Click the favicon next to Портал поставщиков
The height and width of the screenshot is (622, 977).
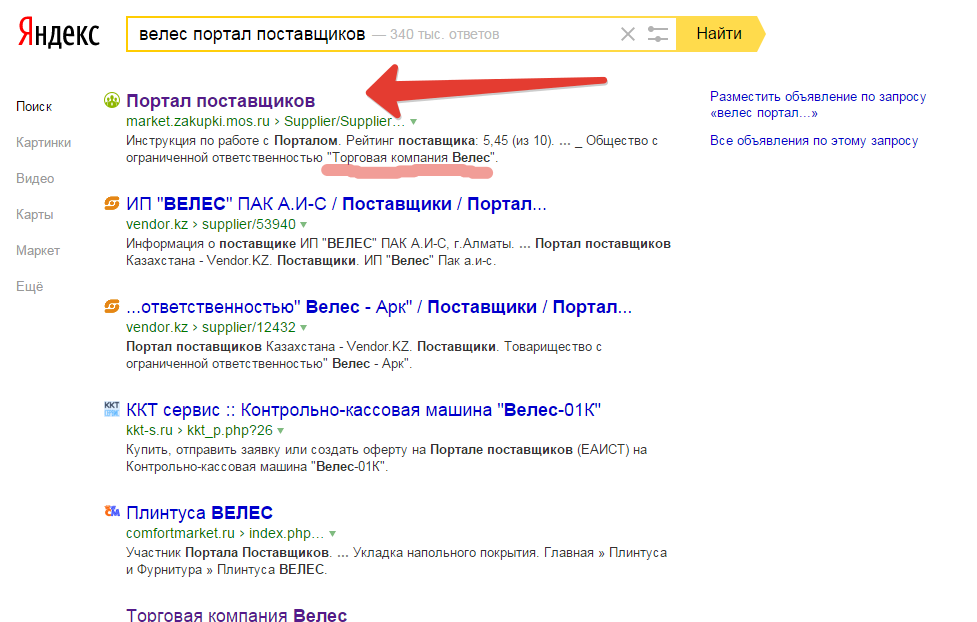pos(112,100)
